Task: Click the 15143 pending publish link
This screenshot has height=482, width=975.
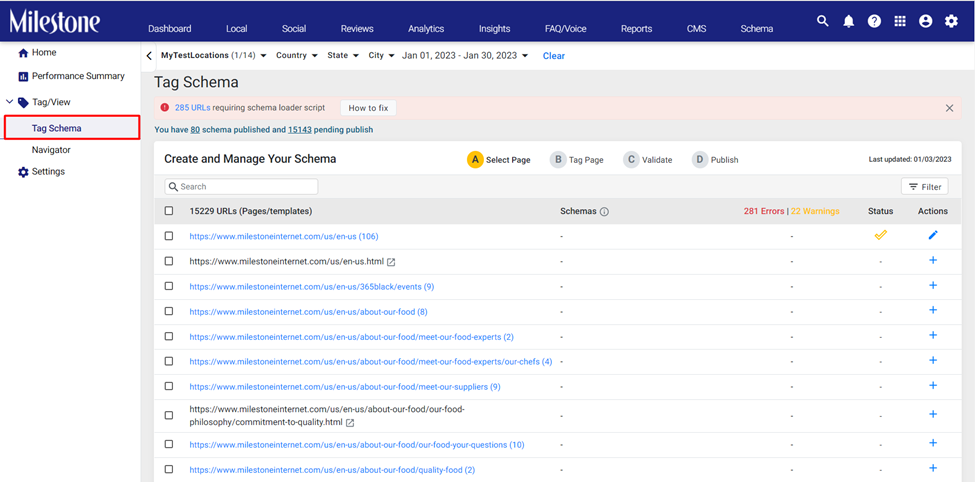Action: [x=299, y=130]
